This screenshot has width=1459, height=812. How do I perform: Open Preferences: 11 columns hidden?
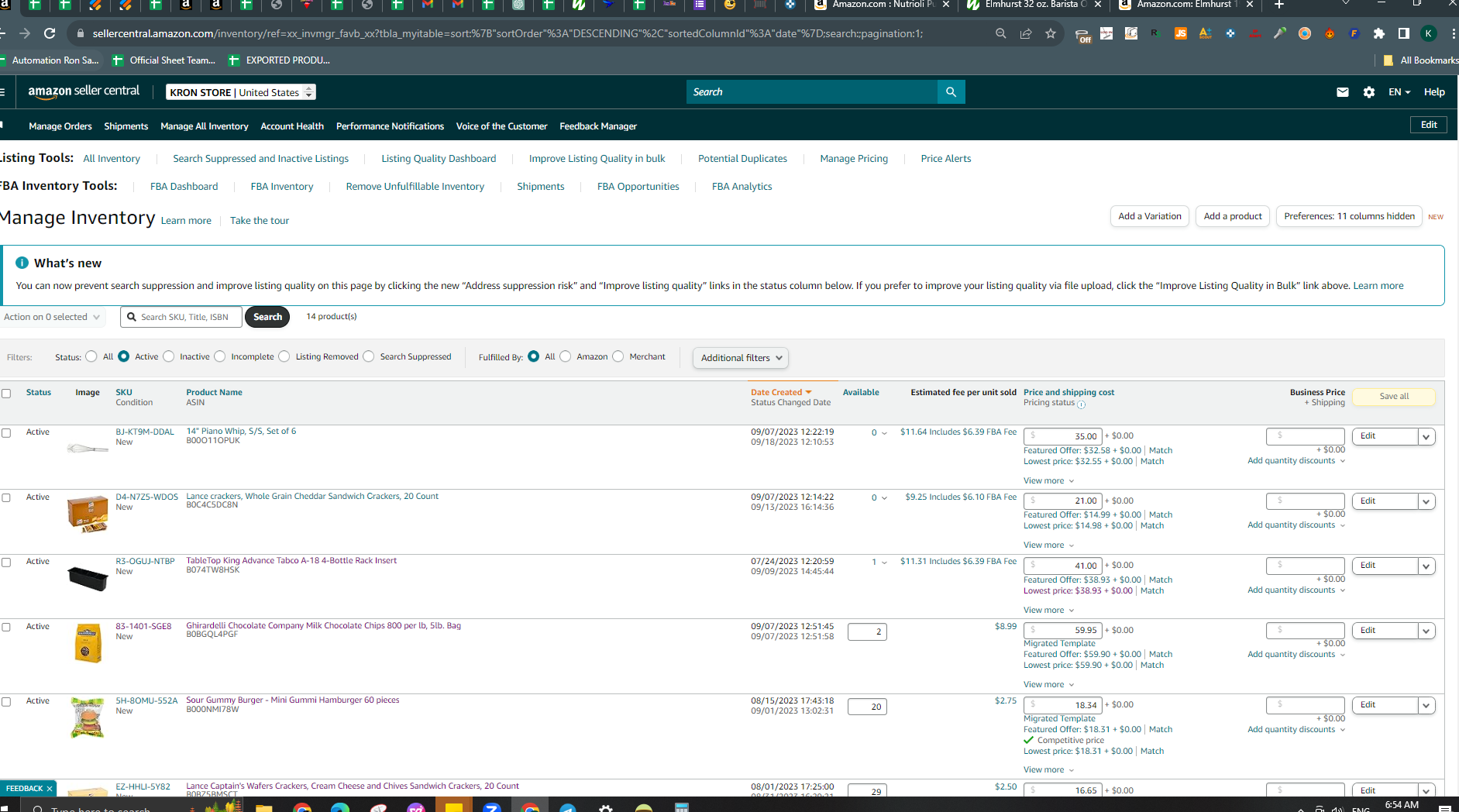[x=1349, y=216]
